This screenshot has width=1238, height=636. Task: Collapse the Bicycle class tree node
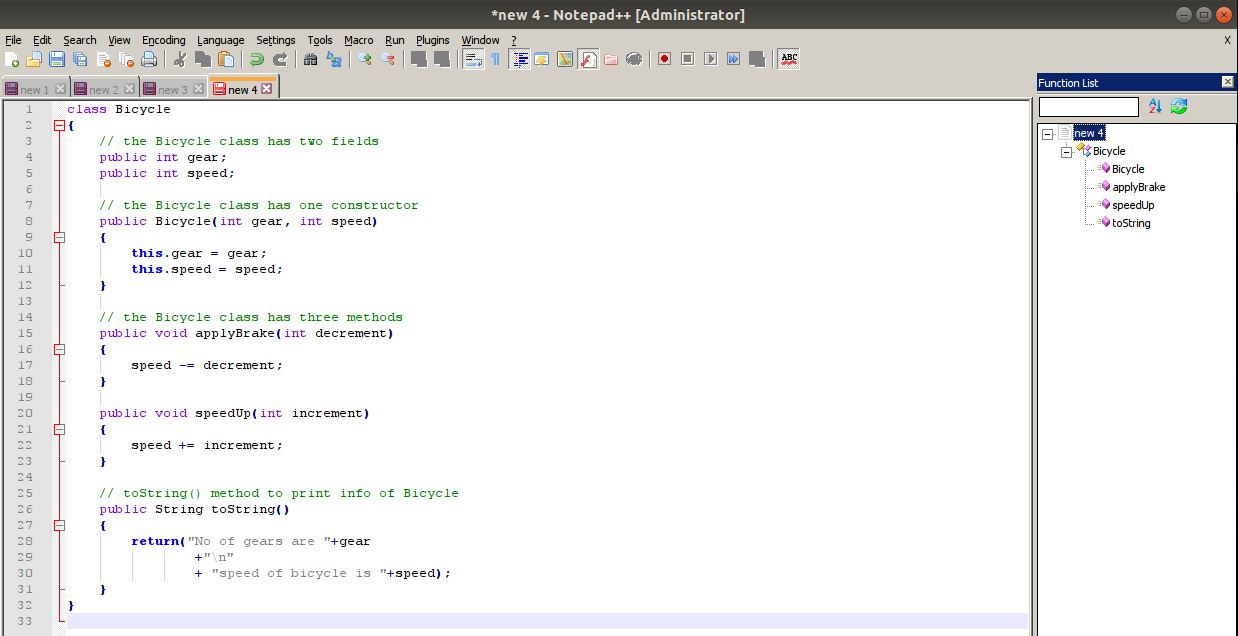click(x=1066, y=150)
